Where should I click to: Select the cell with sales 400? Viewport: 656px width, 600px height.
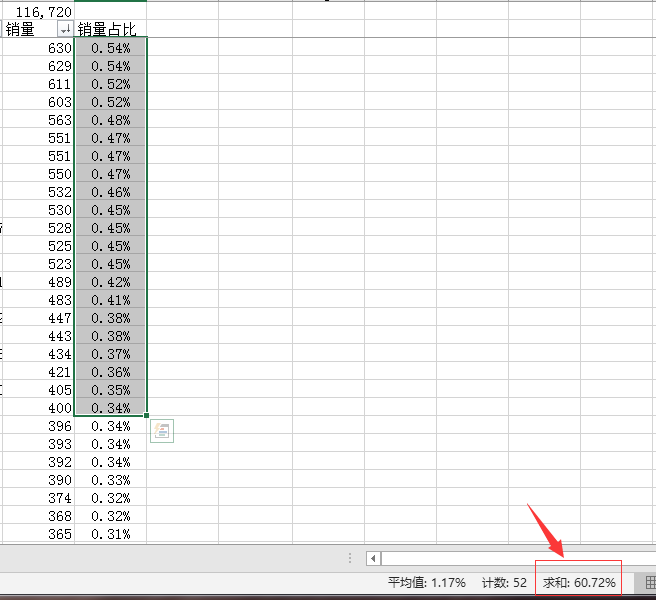click(38, 408)
